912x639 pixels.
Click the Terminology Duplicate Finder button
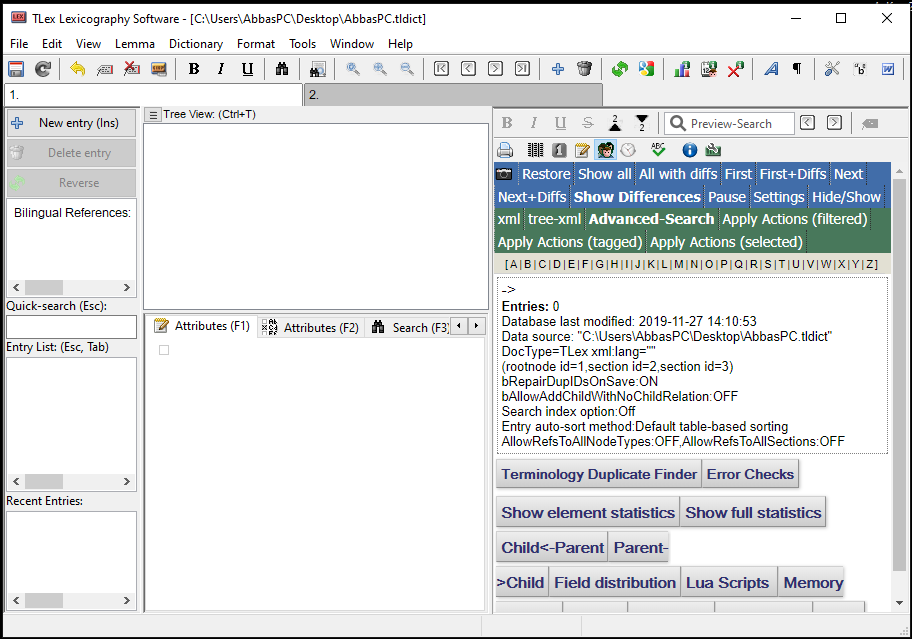599,474
